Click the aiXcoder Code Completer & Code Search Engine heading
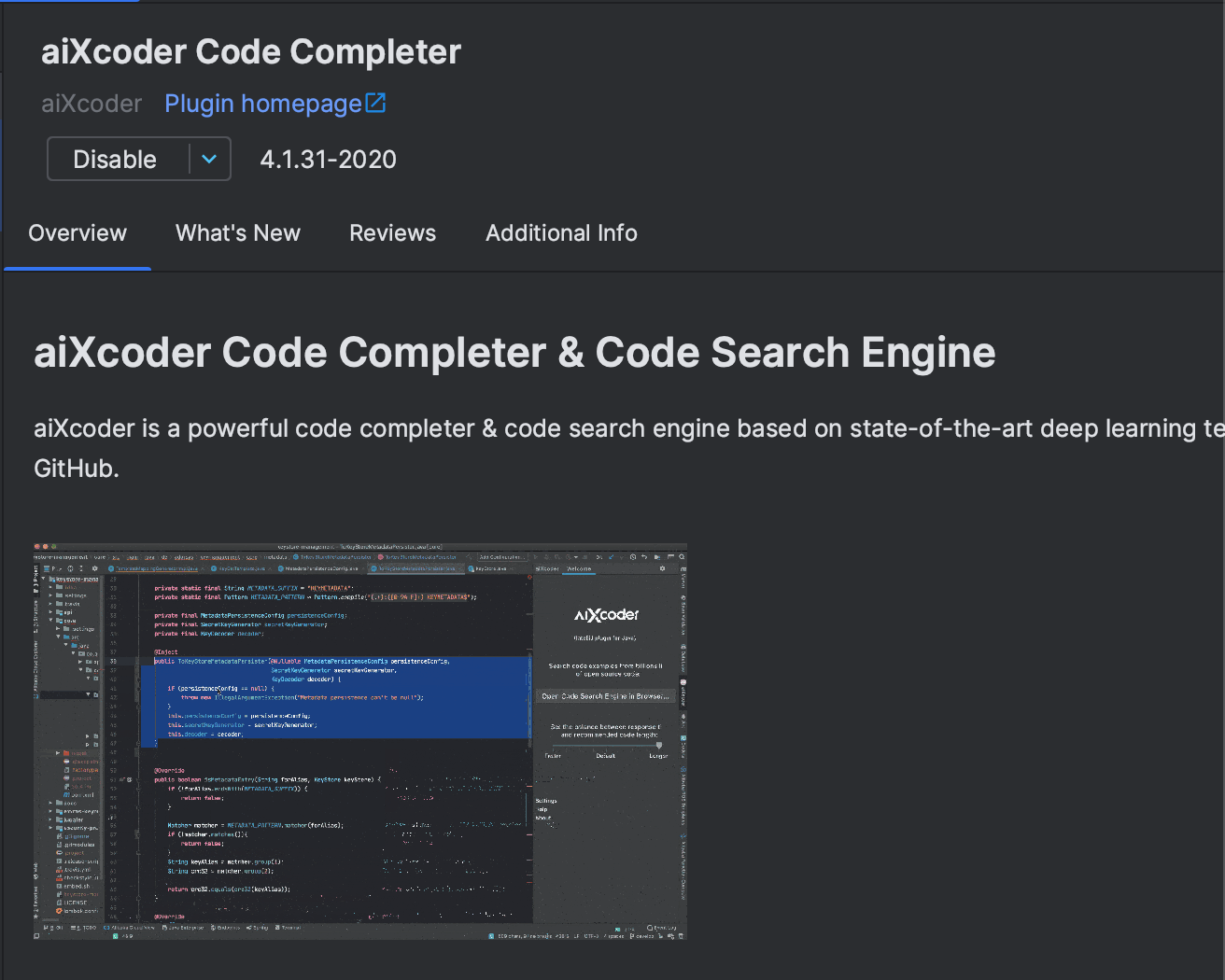The height and width of the screenshot is (980, 1225). click(514, 353)
